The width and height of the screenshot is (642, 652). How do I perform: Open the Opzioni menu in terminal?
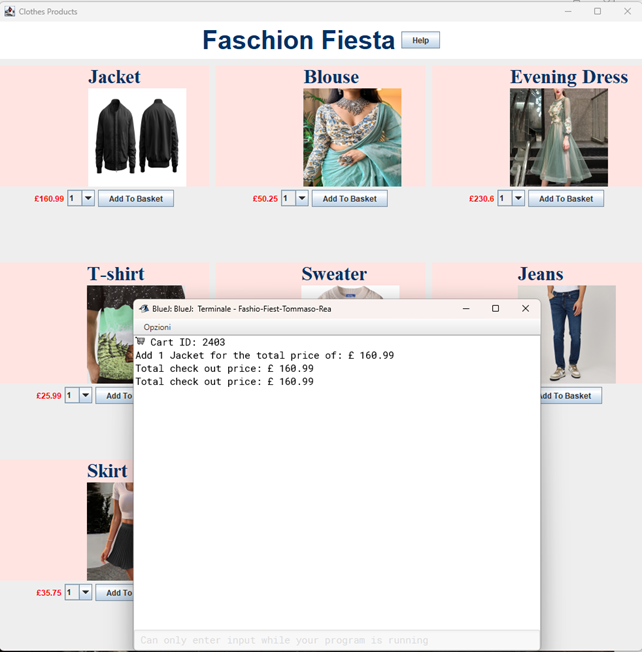point(157,327)
